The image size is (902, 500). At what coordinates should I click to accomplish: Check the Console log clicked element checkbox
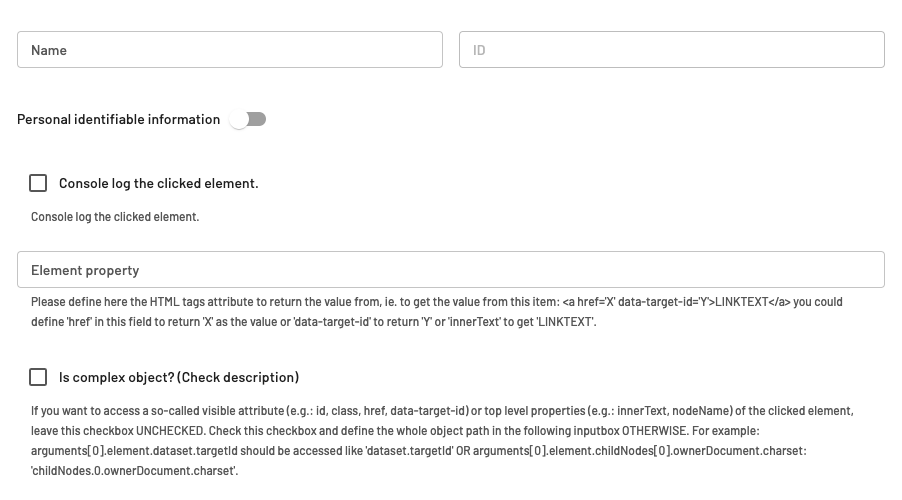tap(38, 183)
